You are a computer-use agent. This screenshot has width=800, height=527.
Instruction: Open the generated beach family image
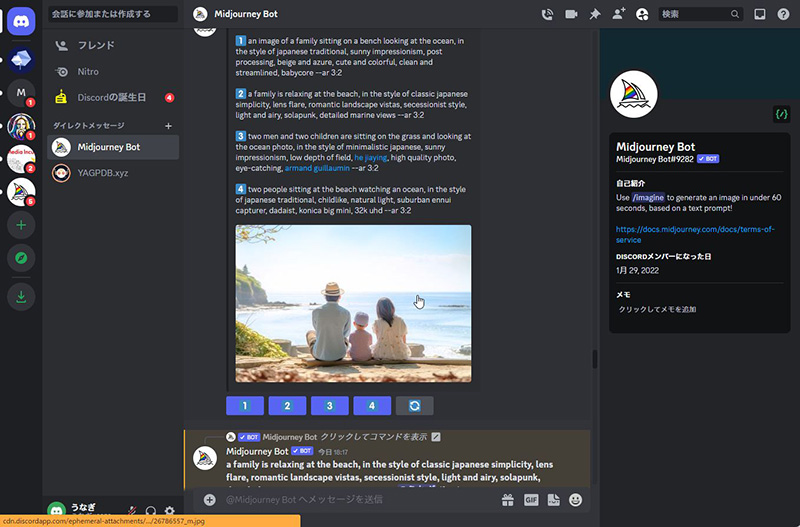pyautogui.click(x=353, y=303)
